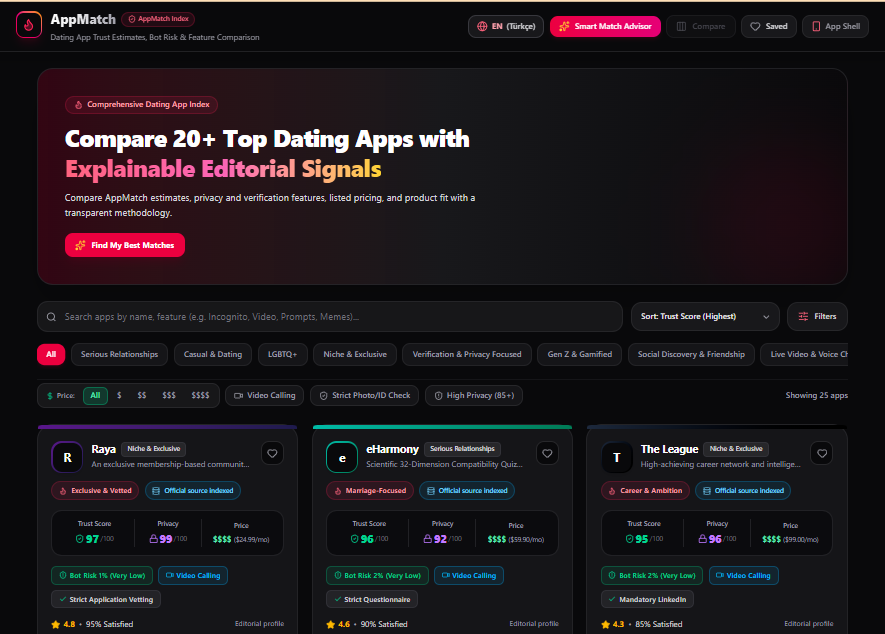Open The League app title
The width and height of the screenshot is (885, 634).
(x=669, y=449)
